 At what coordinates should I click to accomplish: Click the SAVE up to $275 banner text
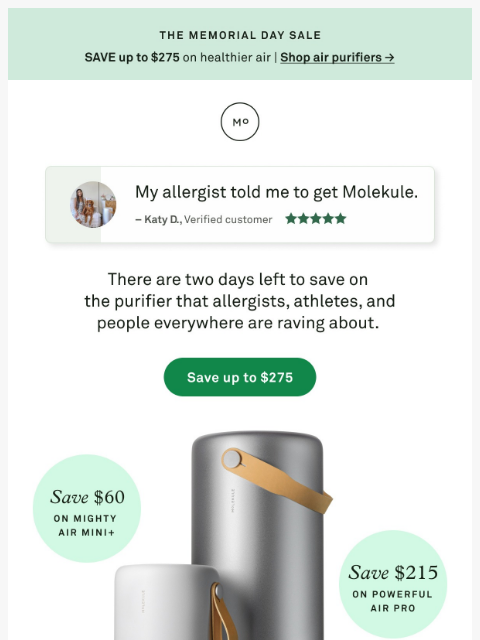click(132, 58)
